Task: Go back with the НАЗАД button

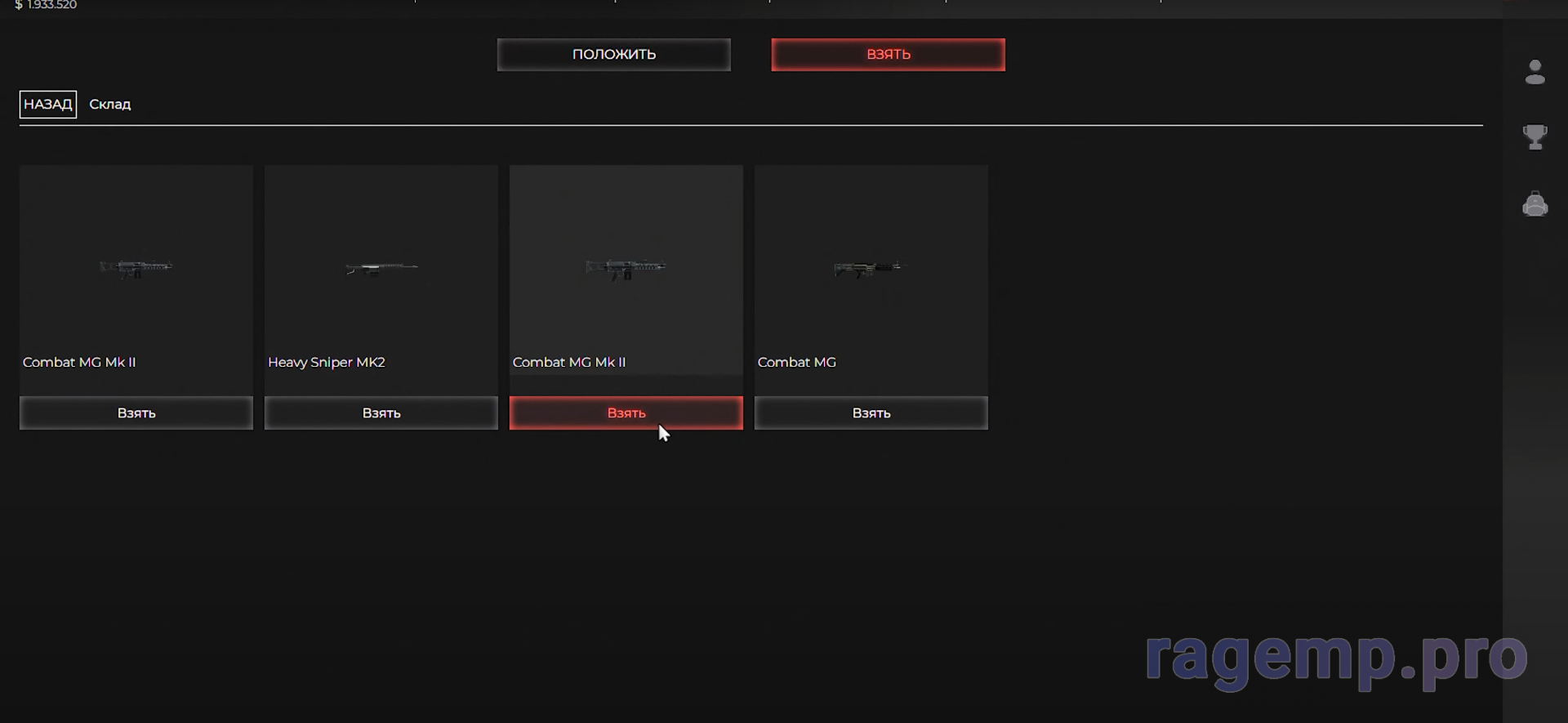Action: click(48, 105)
